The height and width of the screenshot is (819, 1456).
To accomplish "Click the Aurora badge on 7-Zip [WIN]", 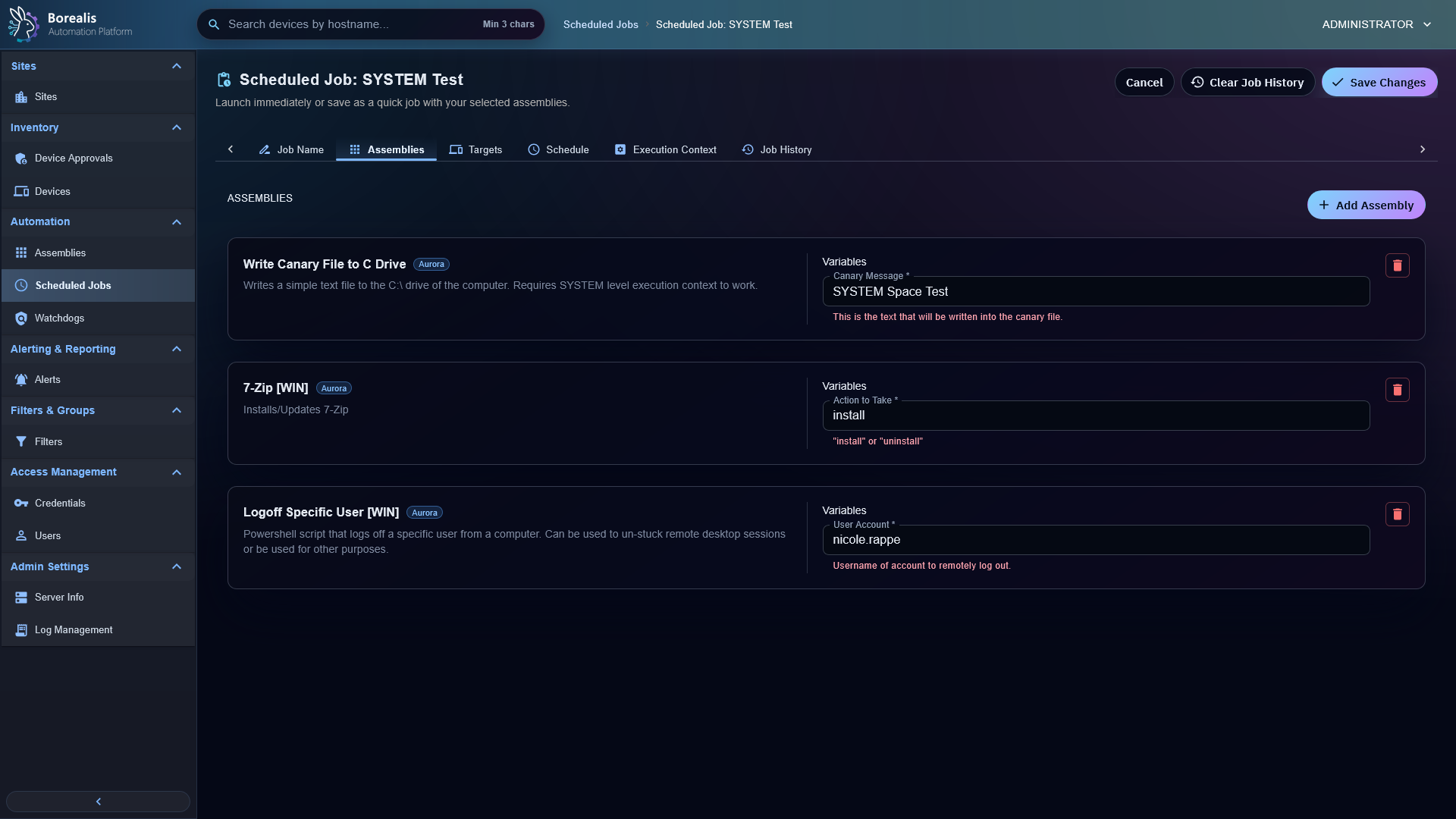I will (334, 388).
